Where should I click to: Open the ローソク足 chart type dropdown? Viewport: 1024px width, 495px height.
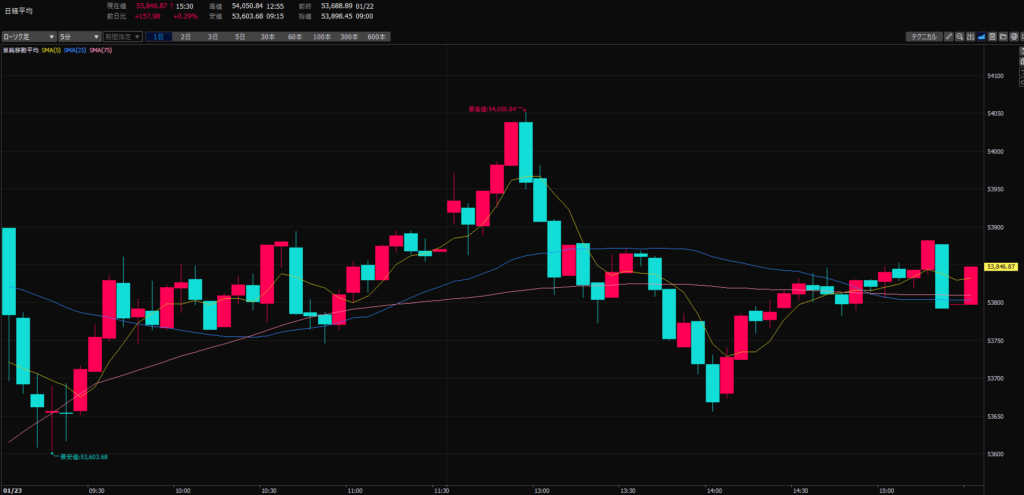tap(28, 37)
